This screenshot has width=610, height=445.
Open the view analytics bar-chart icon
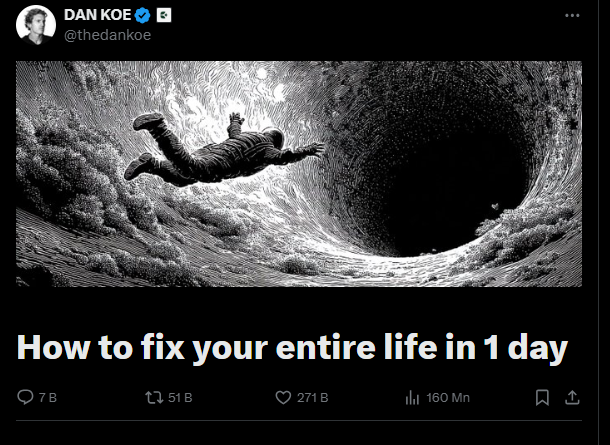pos(412,398)
